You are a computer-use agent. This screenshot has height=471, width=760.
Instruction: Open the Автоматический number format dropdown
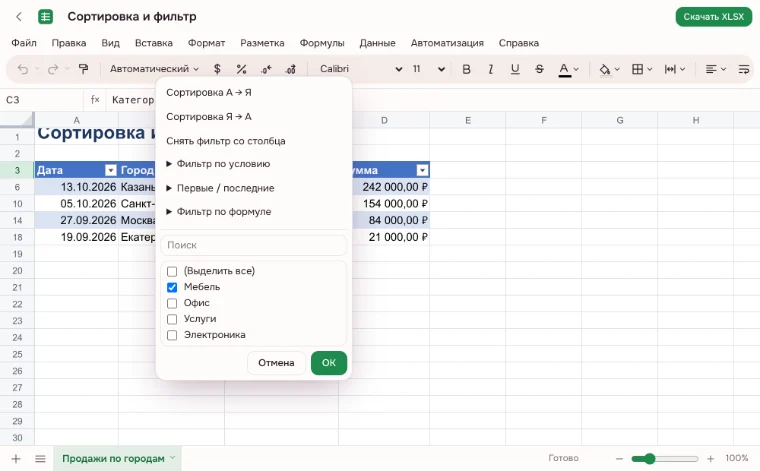(x=154, y=69)
